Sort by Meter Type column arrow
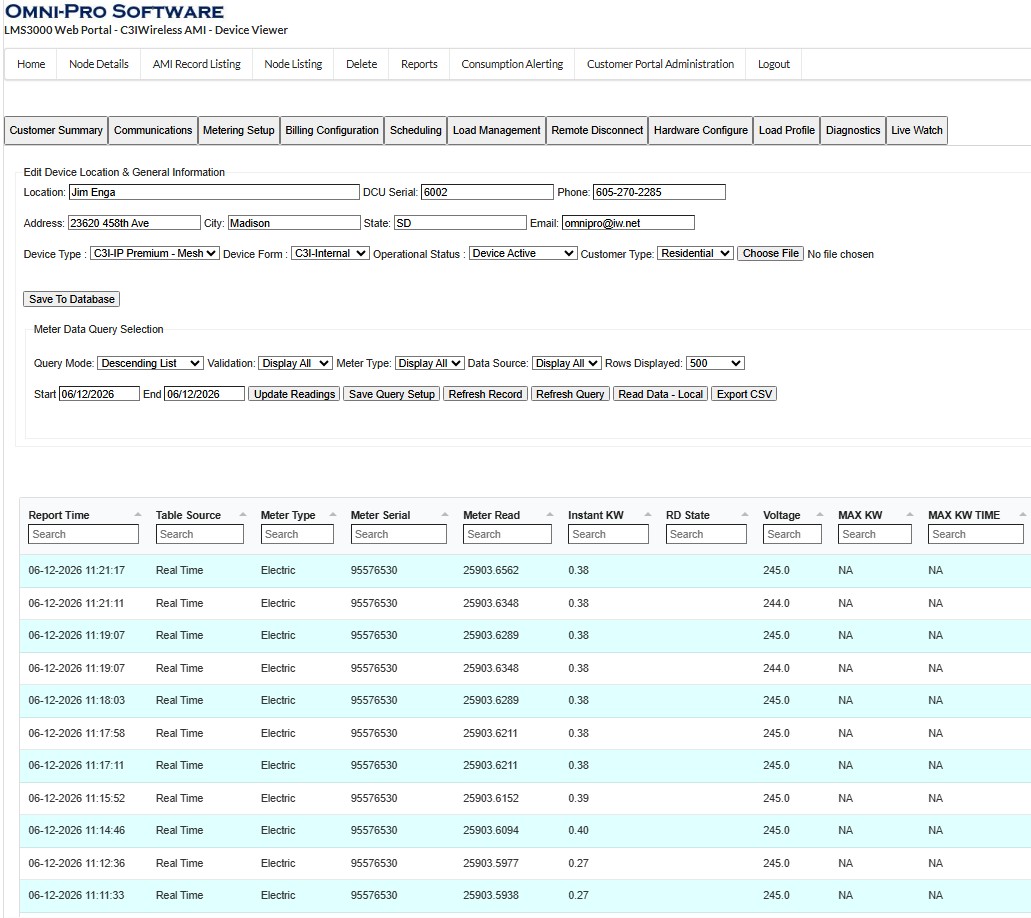Viewport: 1031px width, 918px height. [333, 515]
